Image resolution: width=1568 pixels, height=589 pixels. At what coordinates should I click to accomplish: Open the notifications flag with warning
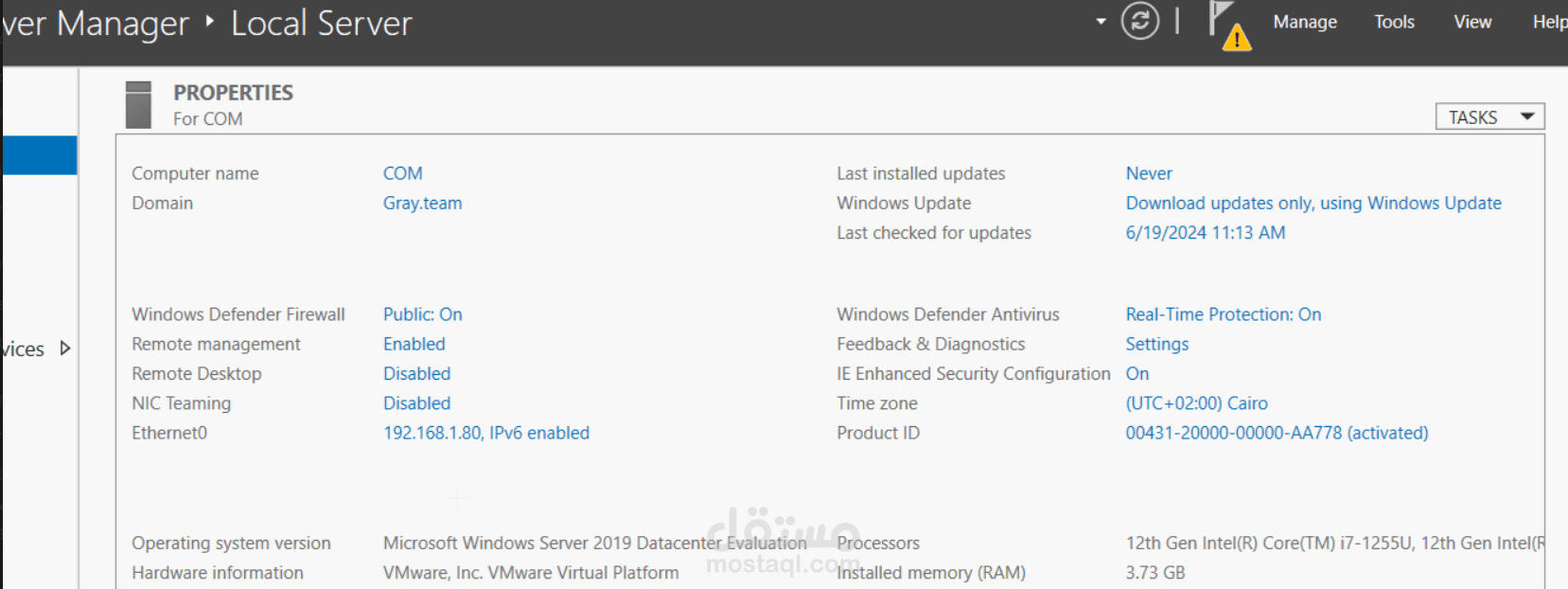tap(1229, 26)
